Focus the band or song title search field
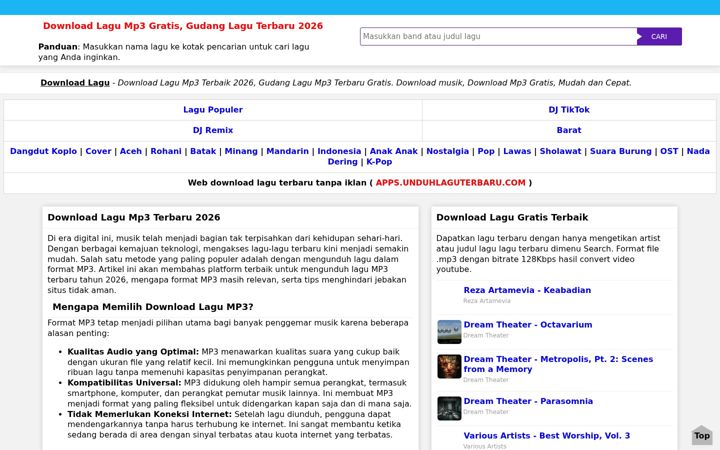This screenshot has width=720, height=450. 499,36
